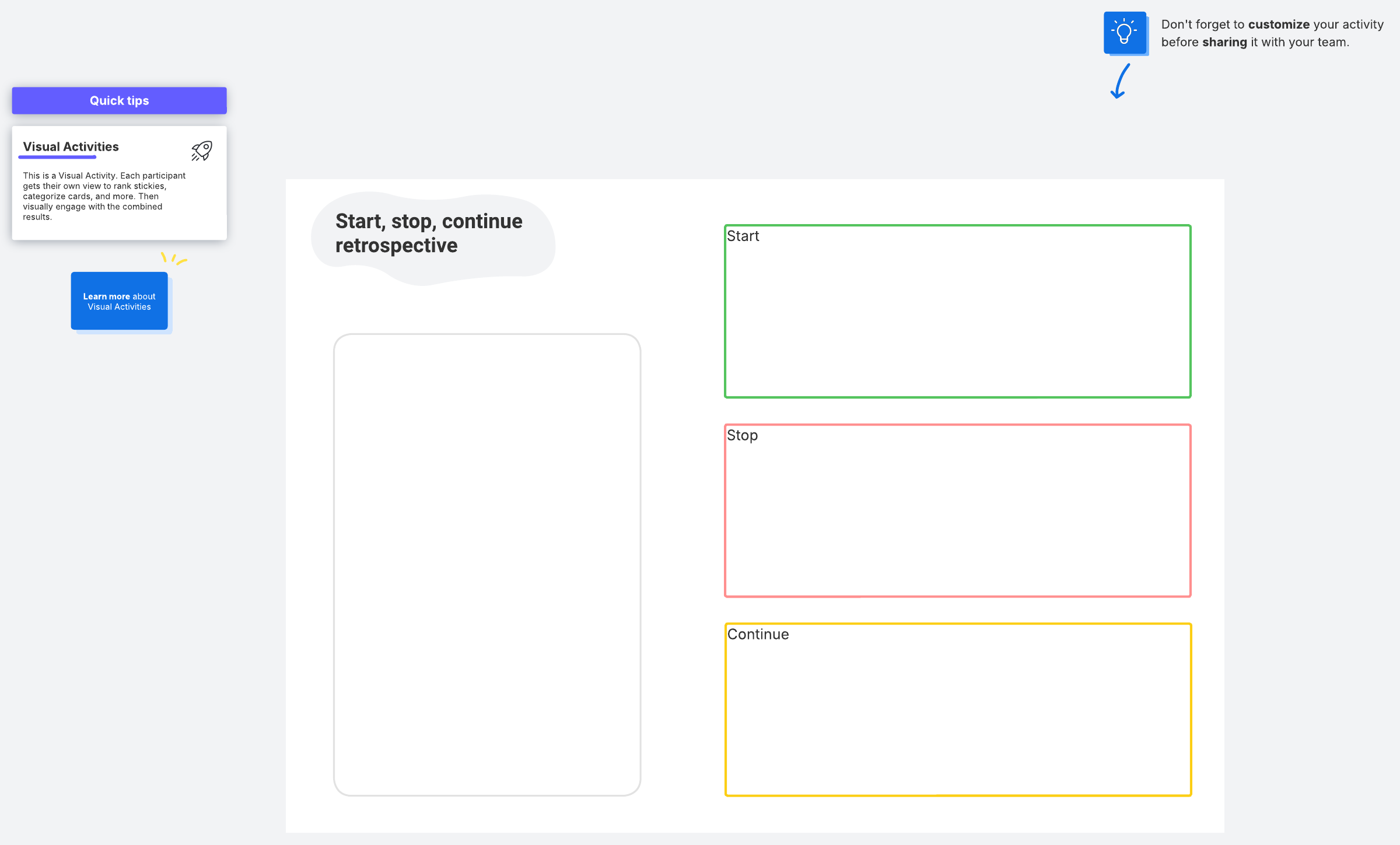
Task: Select the Visual Activities heading
Action: pos(71,146)
